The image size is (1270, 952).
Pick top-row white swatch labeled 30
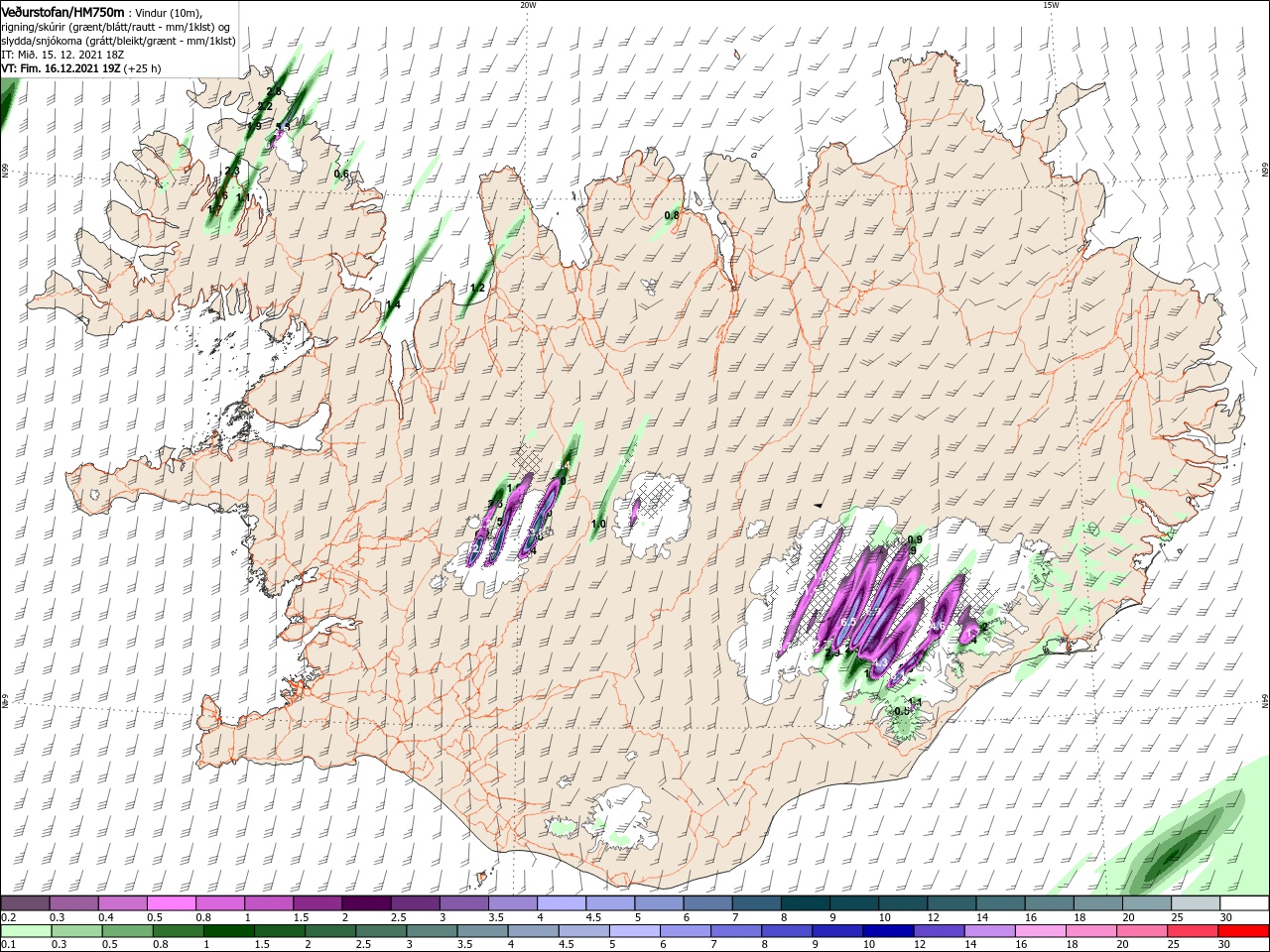[1244, 903]
